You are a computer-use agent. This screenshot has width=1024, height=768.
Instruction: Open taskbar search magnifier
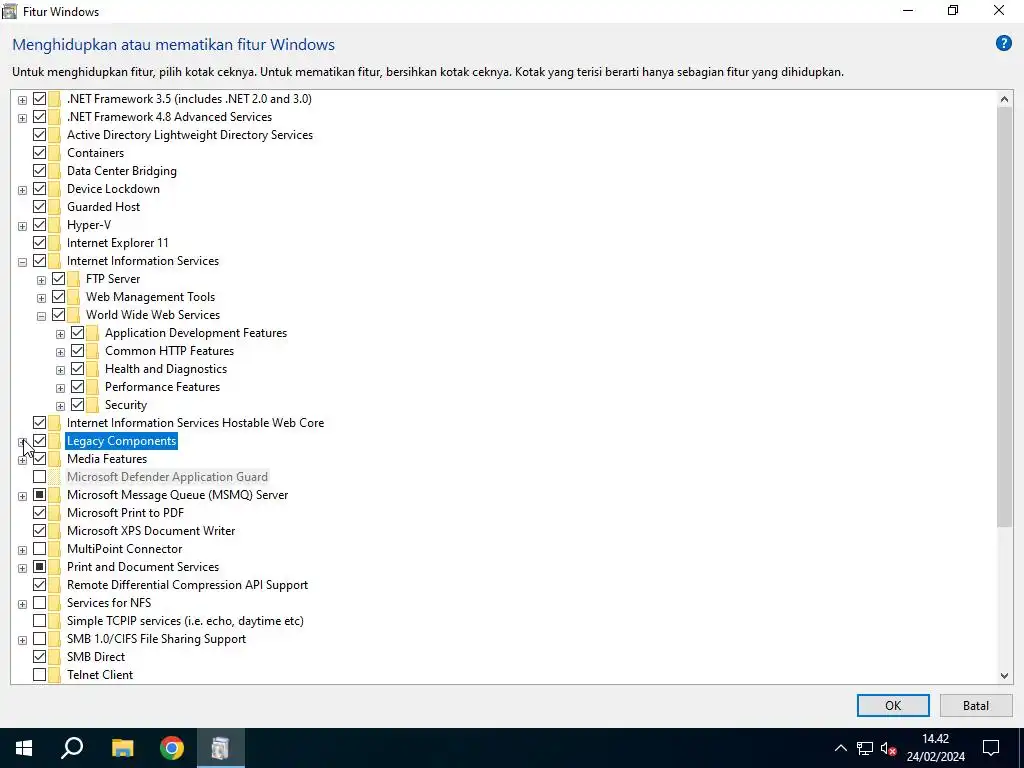click(x=72, y=748)
